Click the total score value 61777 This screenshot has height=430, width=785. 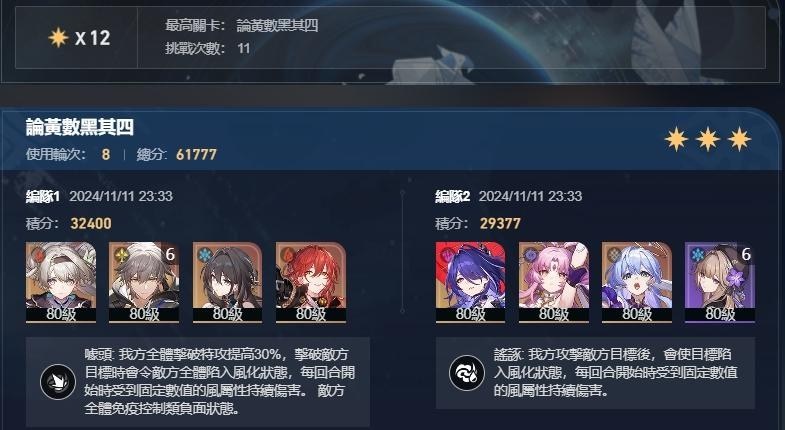point(196,154)
